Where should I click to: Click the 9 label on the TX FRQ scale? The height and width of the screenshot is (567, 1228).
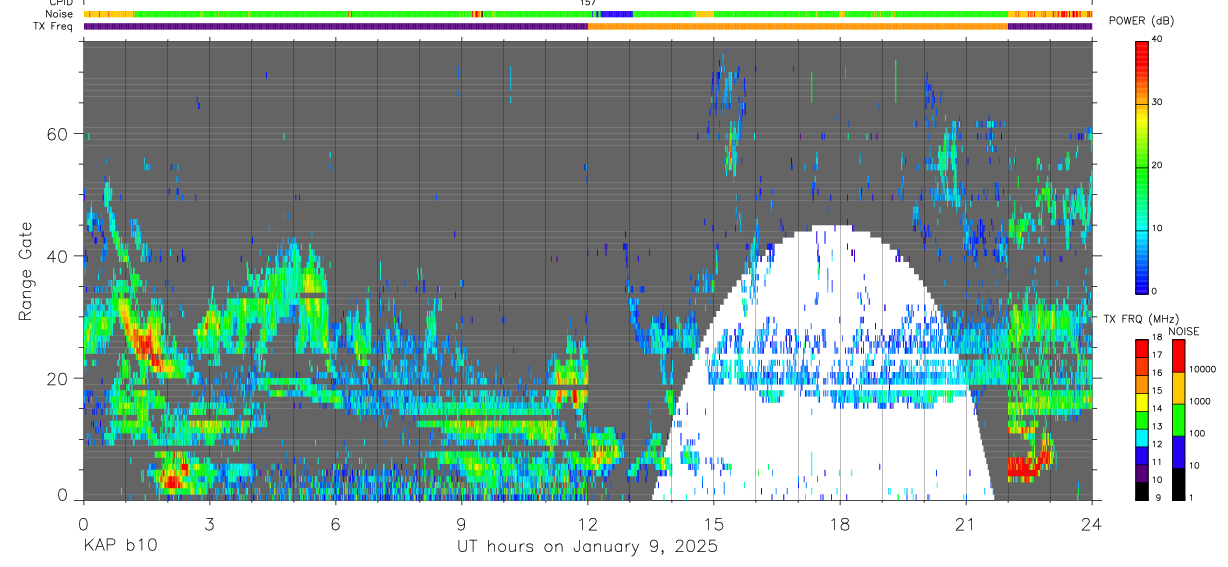coord(1157,500)
